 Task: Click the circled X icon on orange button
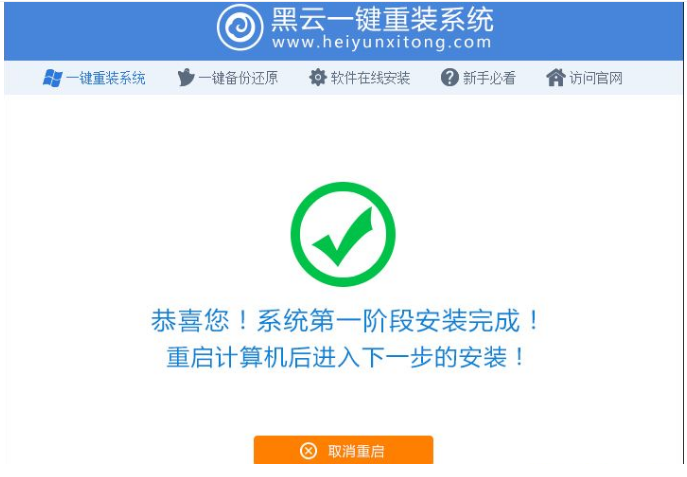point(308,451)
